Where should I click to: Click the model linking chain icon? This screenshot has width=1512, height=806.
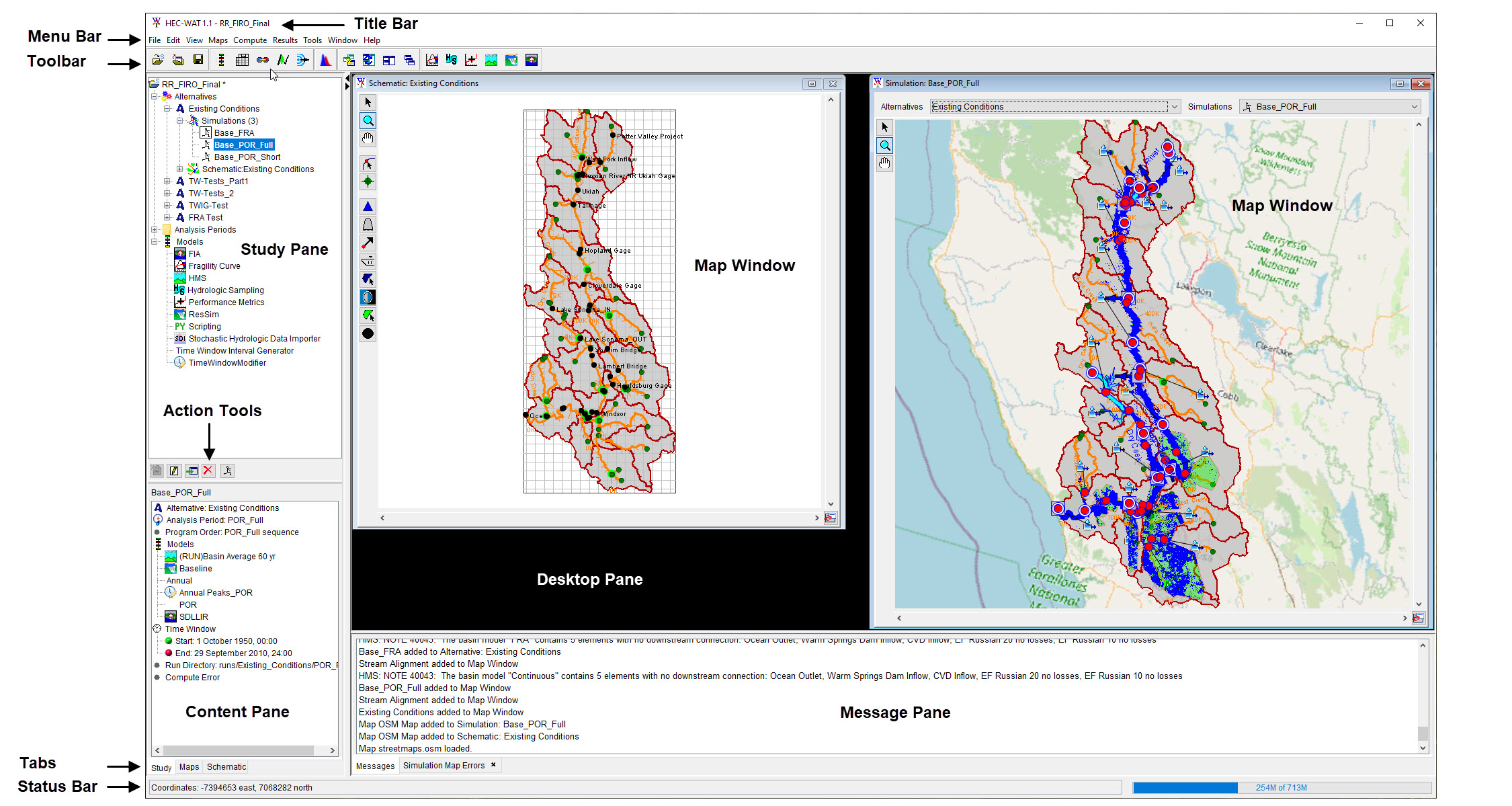(263, 61)
